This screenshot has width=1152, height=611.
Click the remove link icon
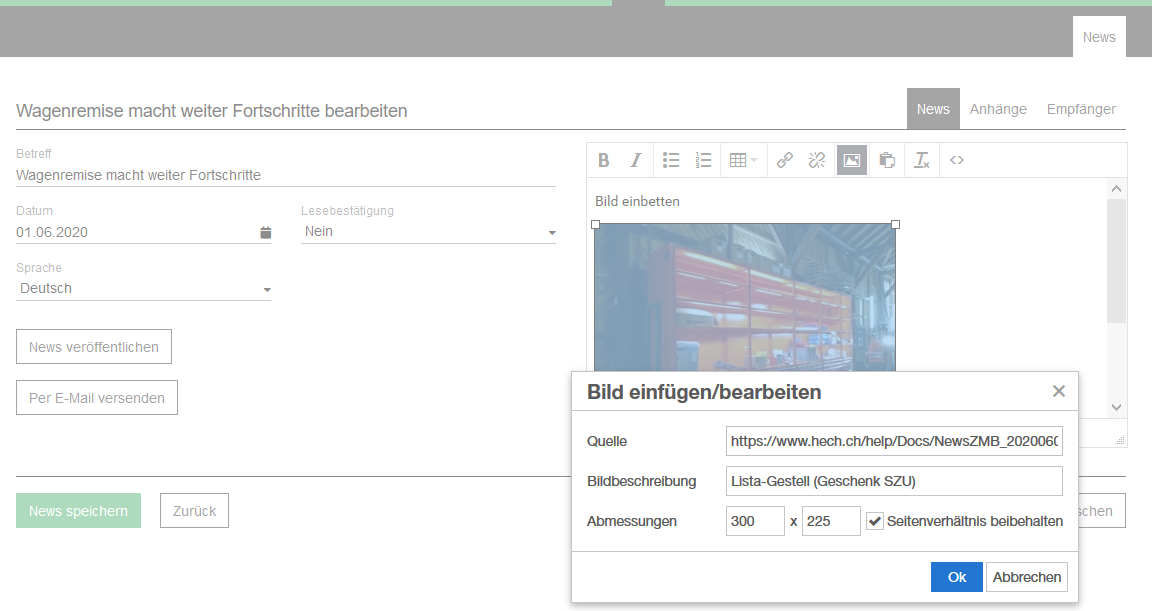coord(817,160)
